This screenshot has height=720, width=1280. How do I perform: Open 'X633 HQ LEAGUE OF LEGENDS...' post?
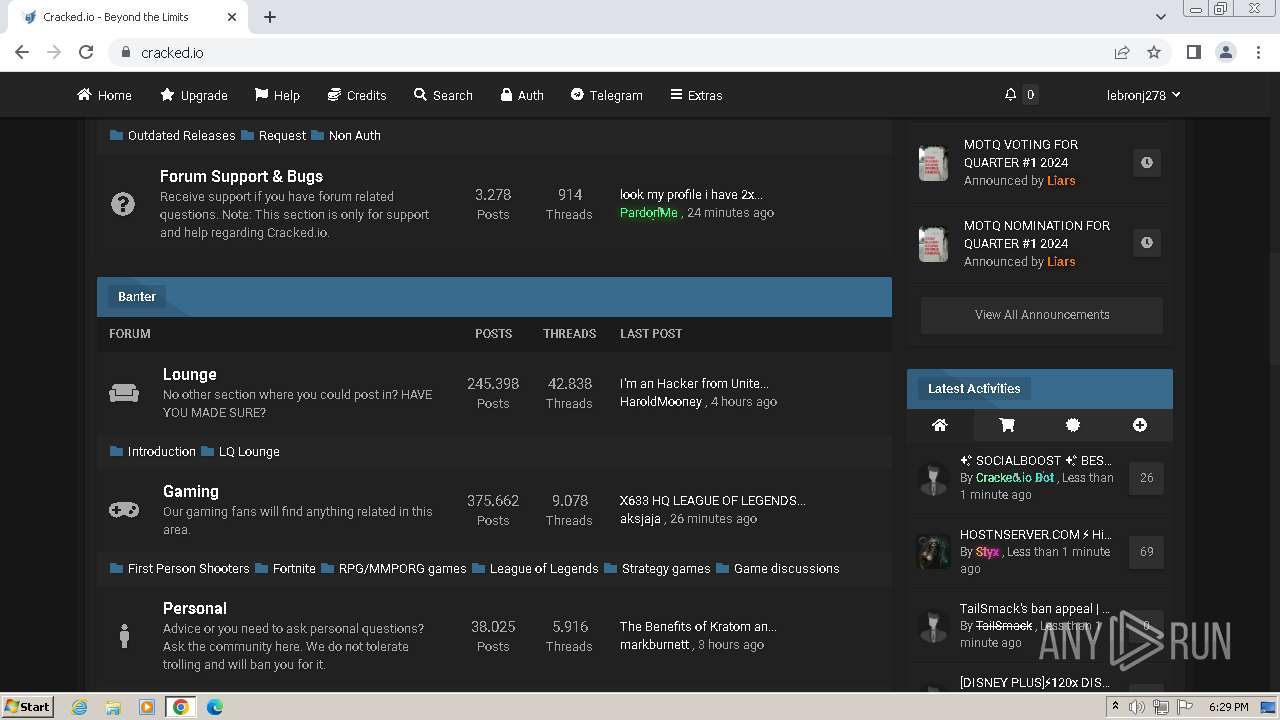click(x=713, y=500)
